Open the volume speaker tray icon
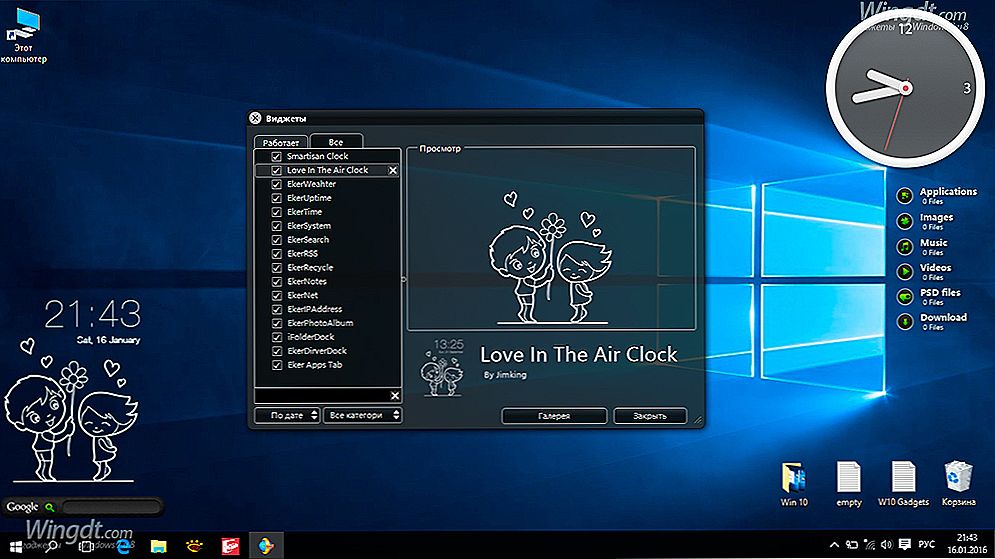Viewport: 995px width, 559px height. tap(886, 545)
